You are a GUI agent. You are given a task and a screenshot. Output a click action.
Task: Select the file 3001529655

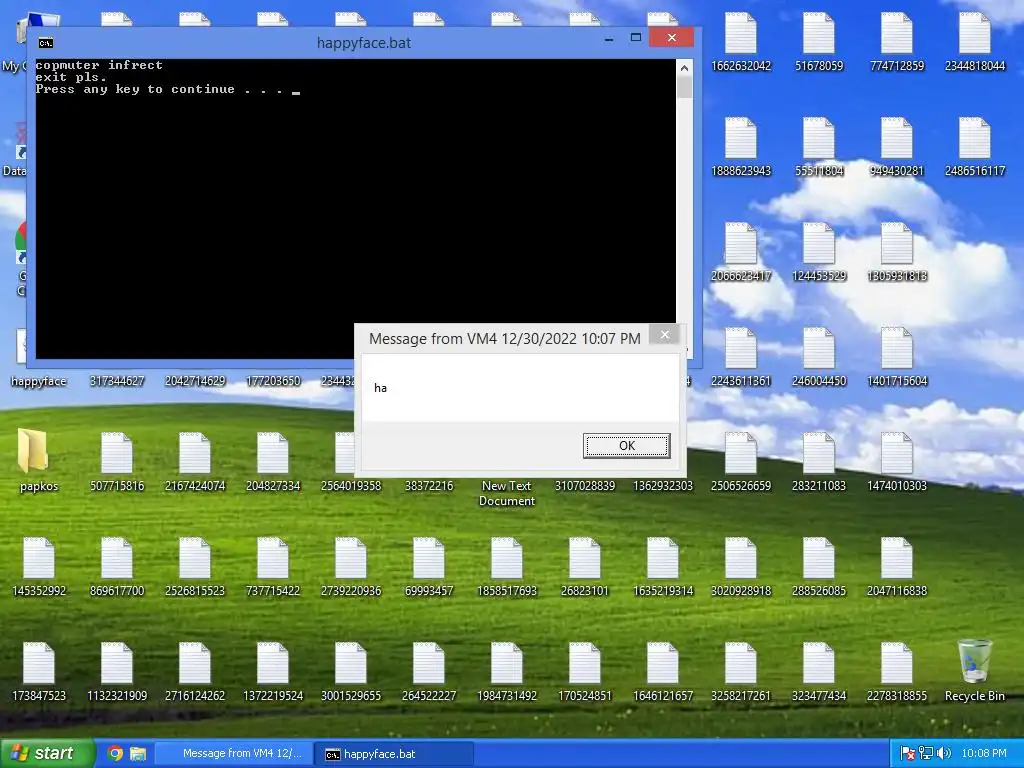click(x=351, y=673)
